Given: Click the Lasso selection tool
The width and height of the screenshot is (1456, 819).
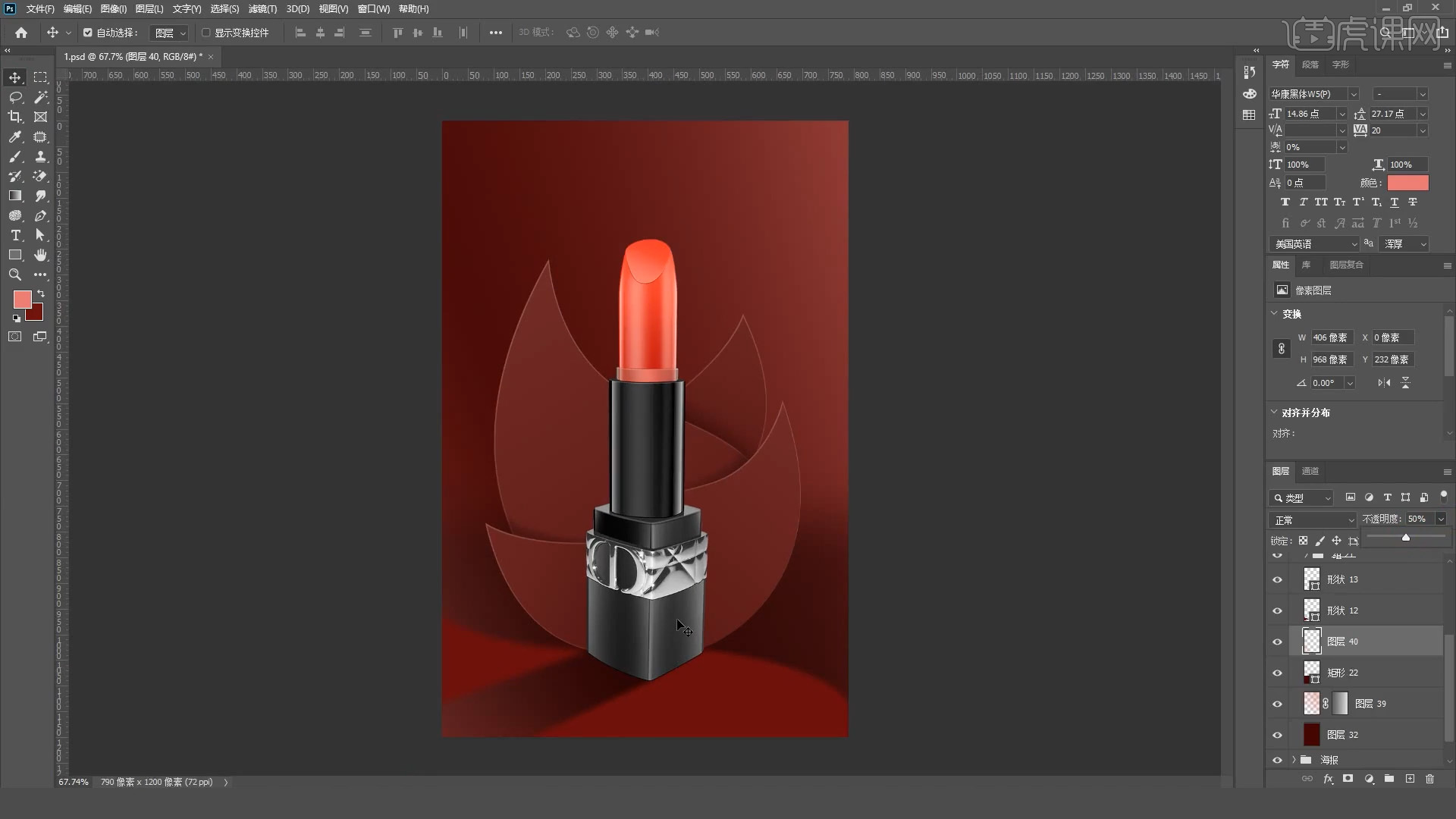Looking at the screenshot, I should tap(14, 97).
